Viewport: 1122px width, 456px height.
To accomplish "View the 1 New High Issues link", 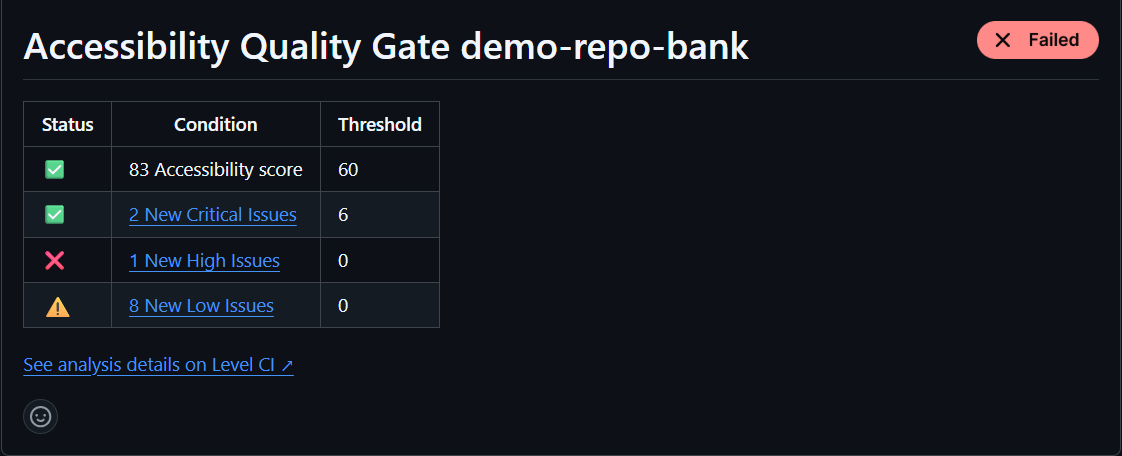I will coord(204,261).
